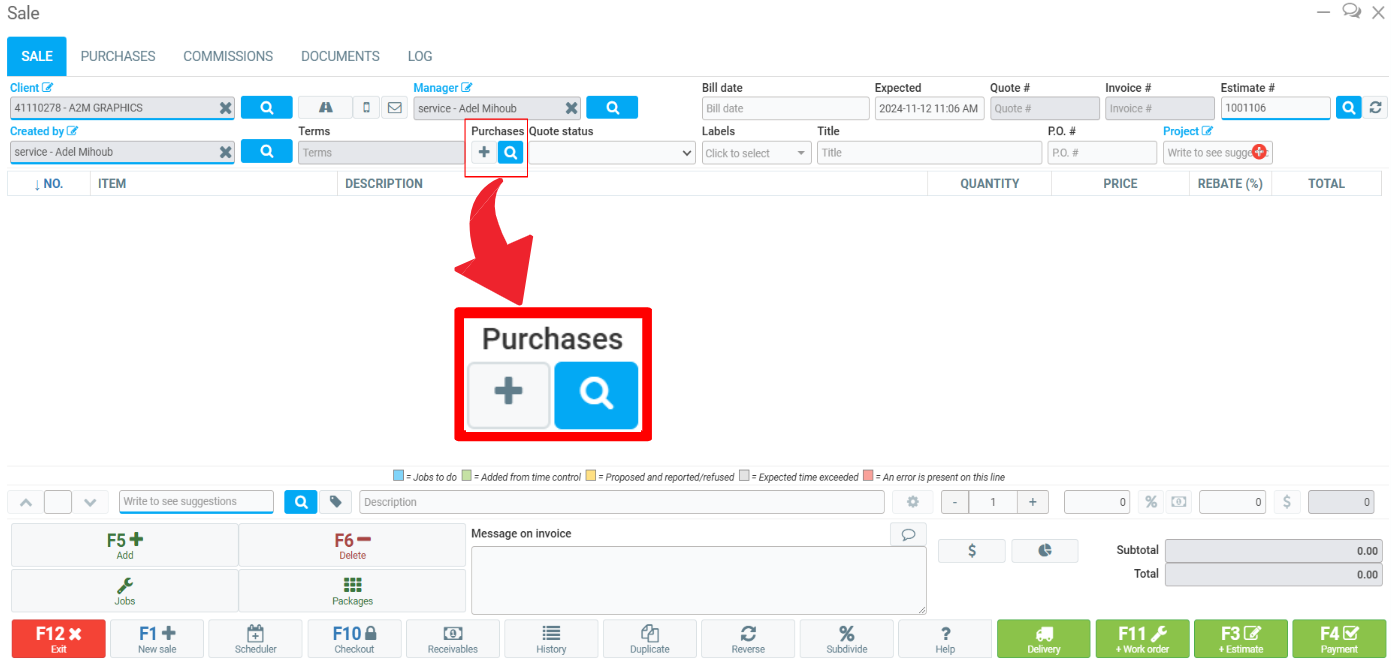Click the pie chart icon button
The height and width of the screenshot is (661, 1391).
pyautogui.click(x=1044, y=551)
